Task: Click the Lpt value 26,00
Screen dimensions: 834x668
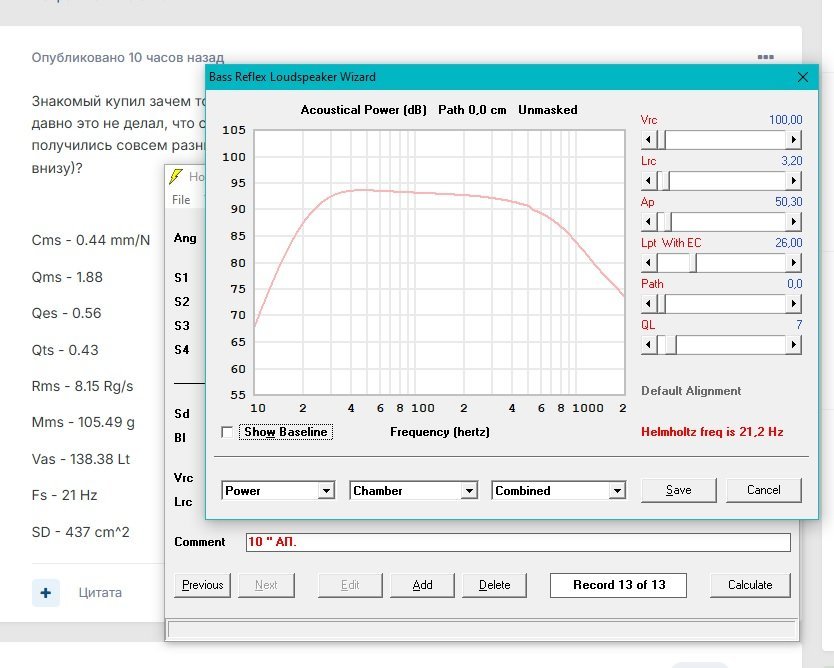Action: click(788, 243)
